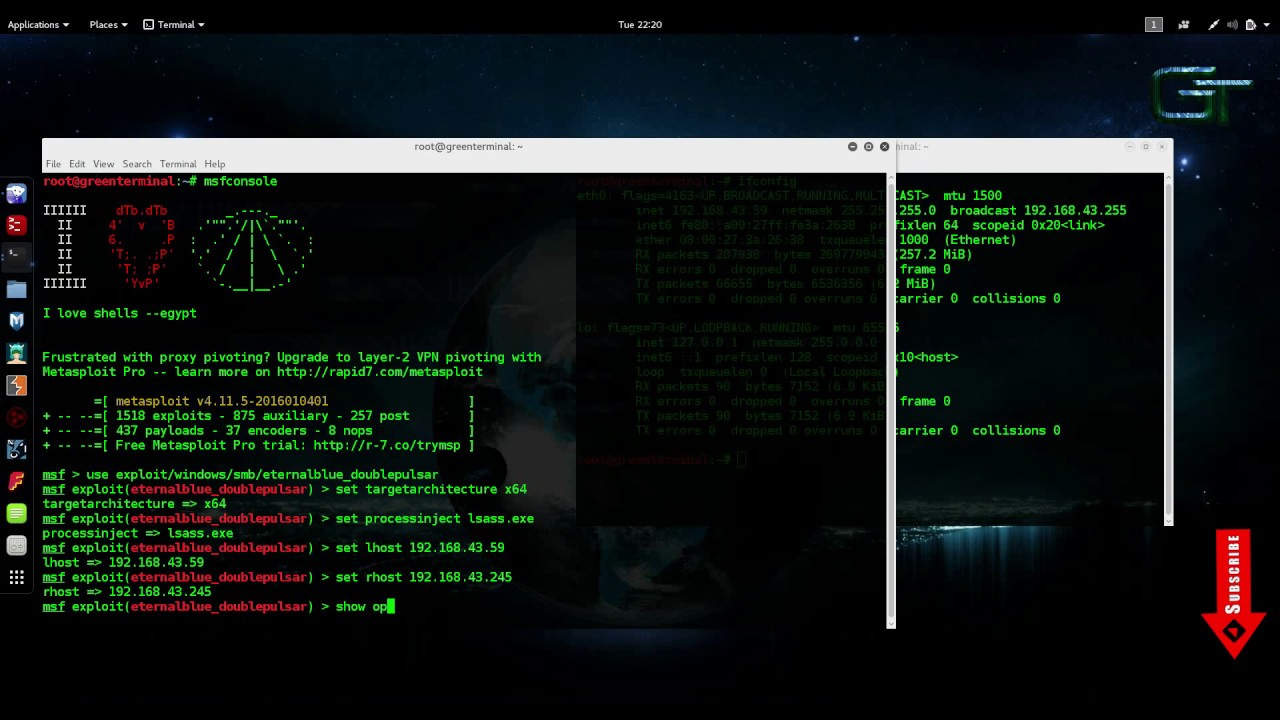Image resolution: width=1280 pixels, height=720 pixels.
Task: Open the Files folder icon in dock
Action: coord(16,289)
